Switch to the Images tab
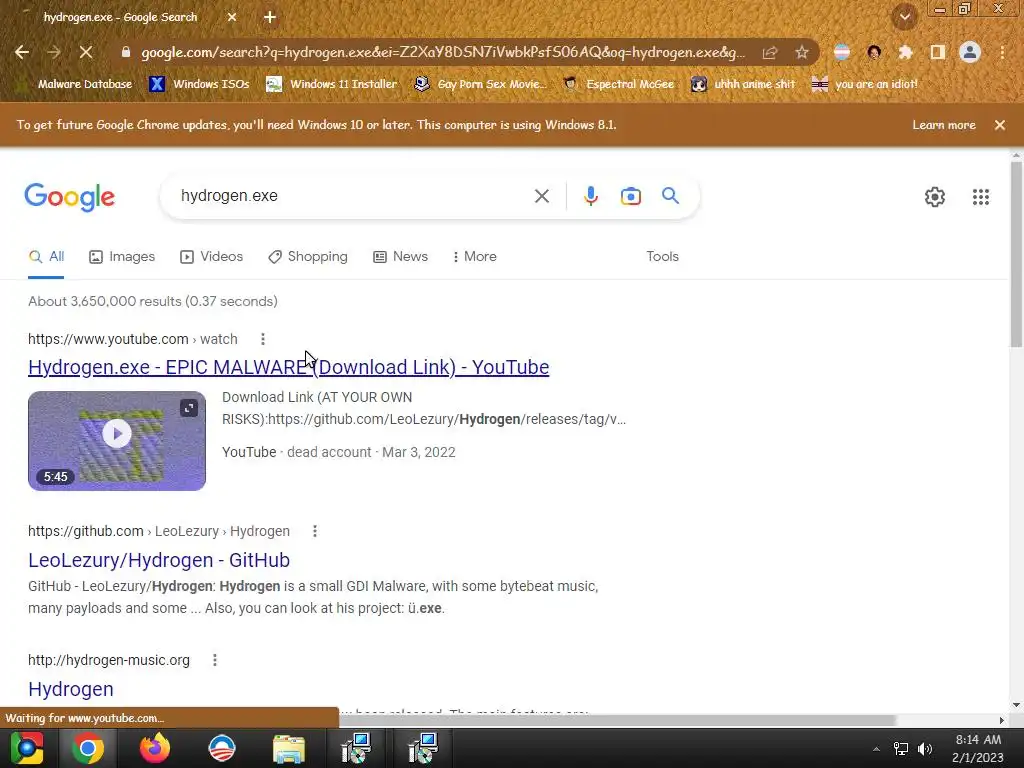The width and height of the screenshot is (1024, 768). pos(122,257)
